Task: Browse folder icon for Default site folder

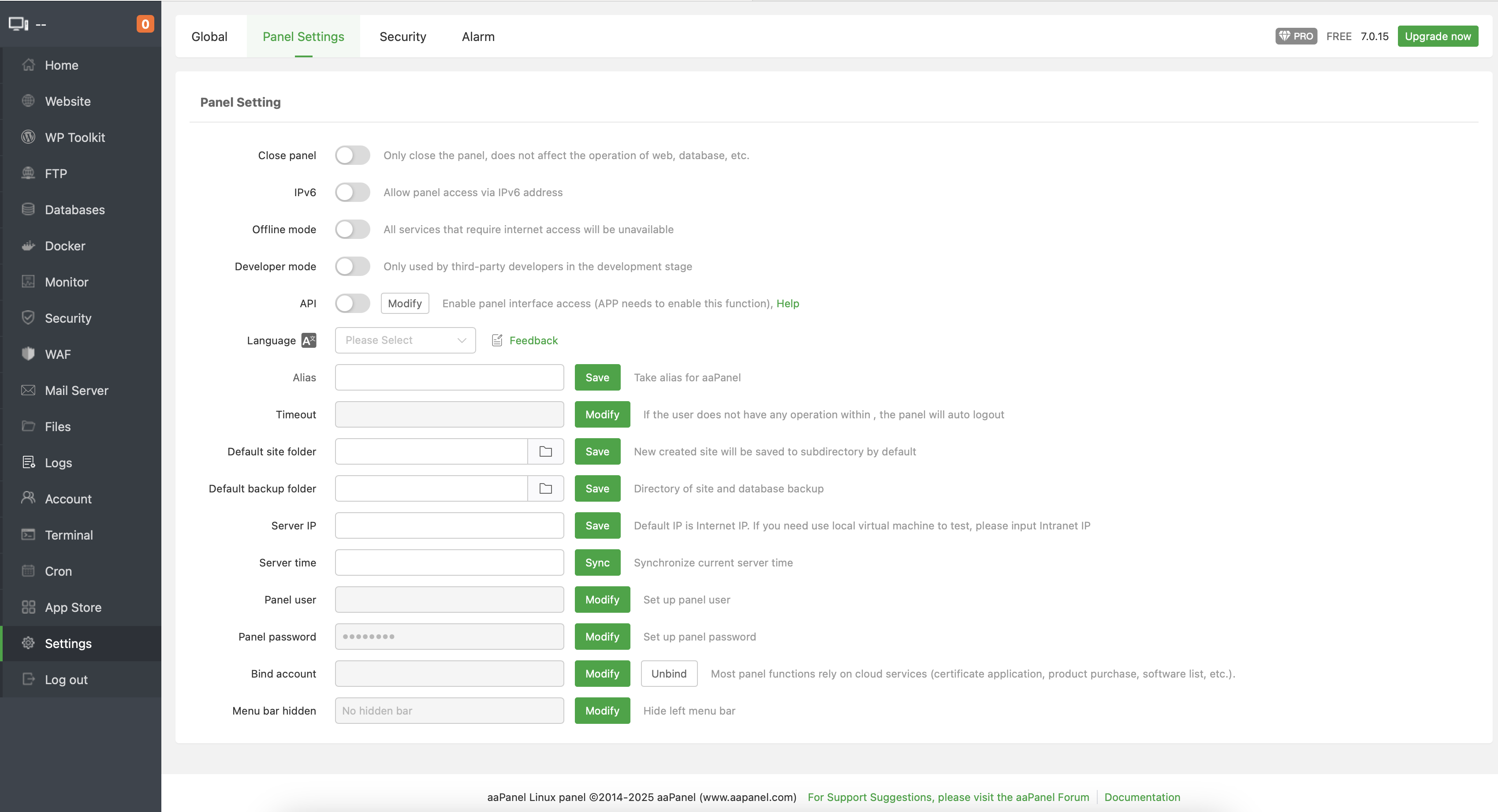Action: [x=545, y=451]
